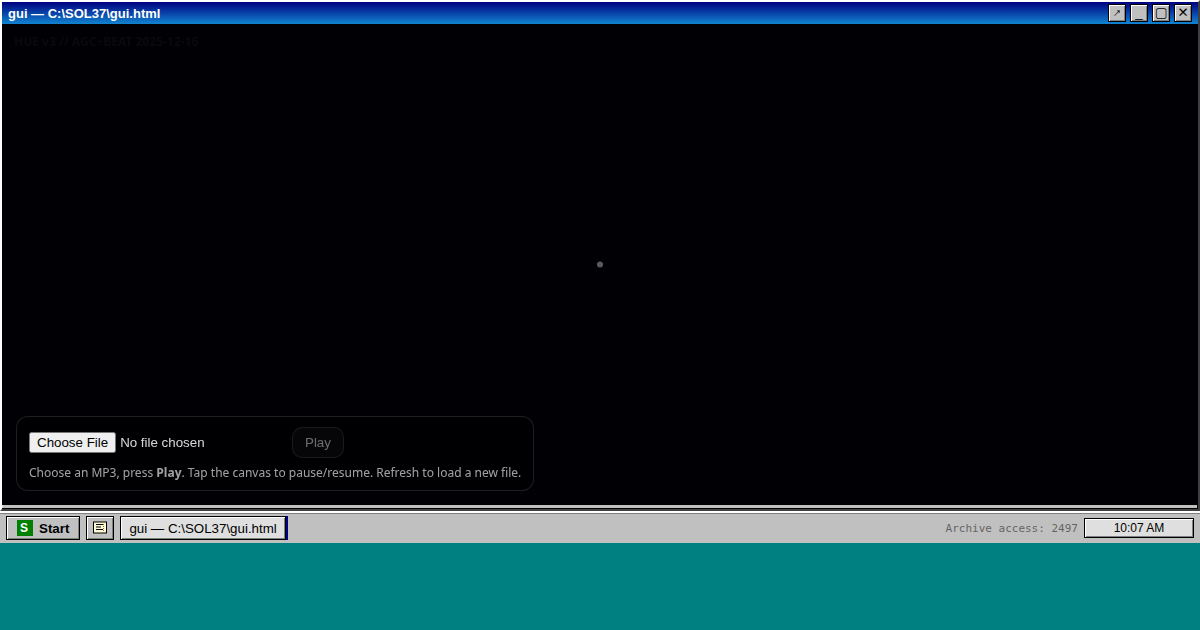Open the Start menu
The height and width of the screenshot is (630, 1200).
(x=43, y=528)
